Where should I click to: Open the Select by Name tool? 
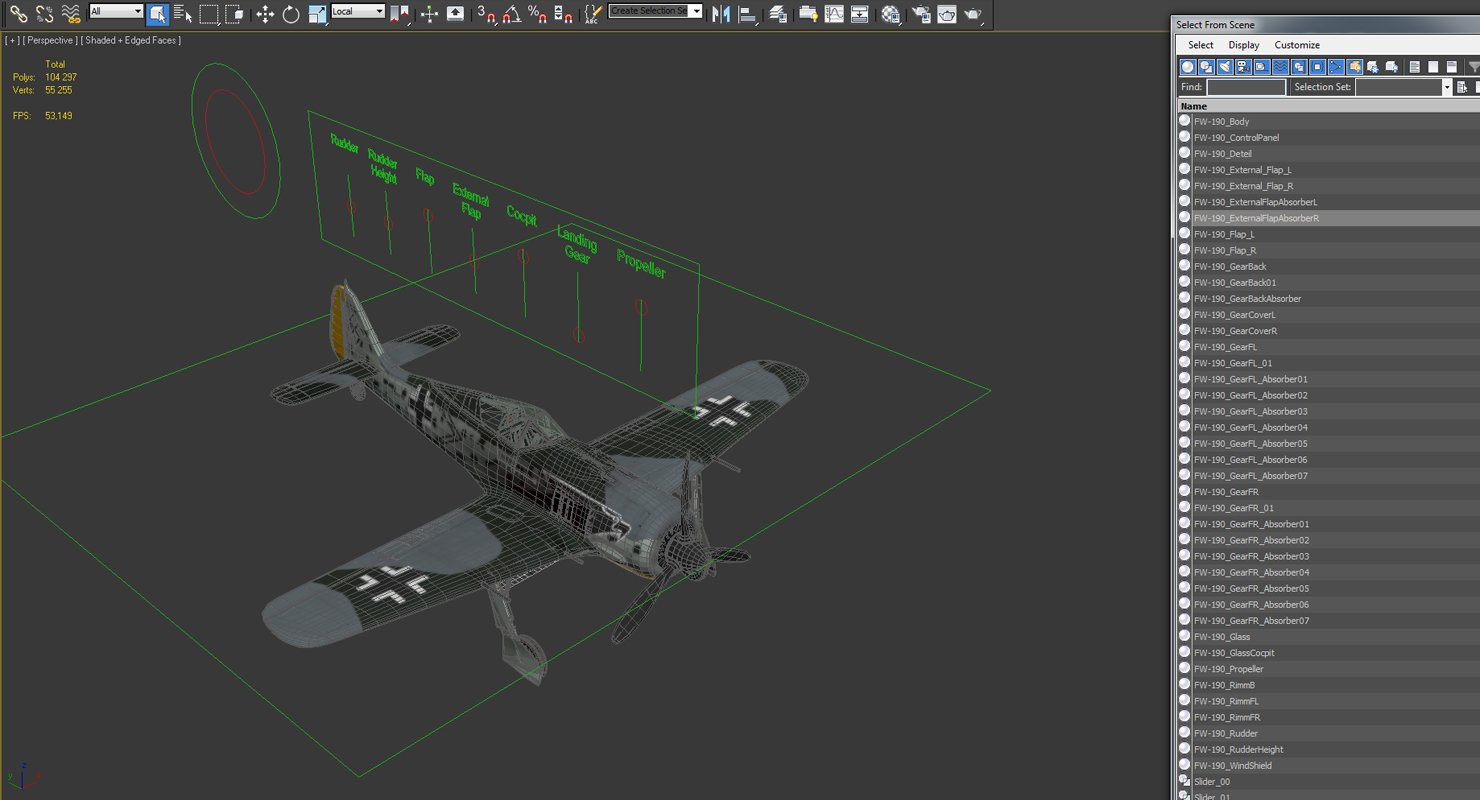183,14
